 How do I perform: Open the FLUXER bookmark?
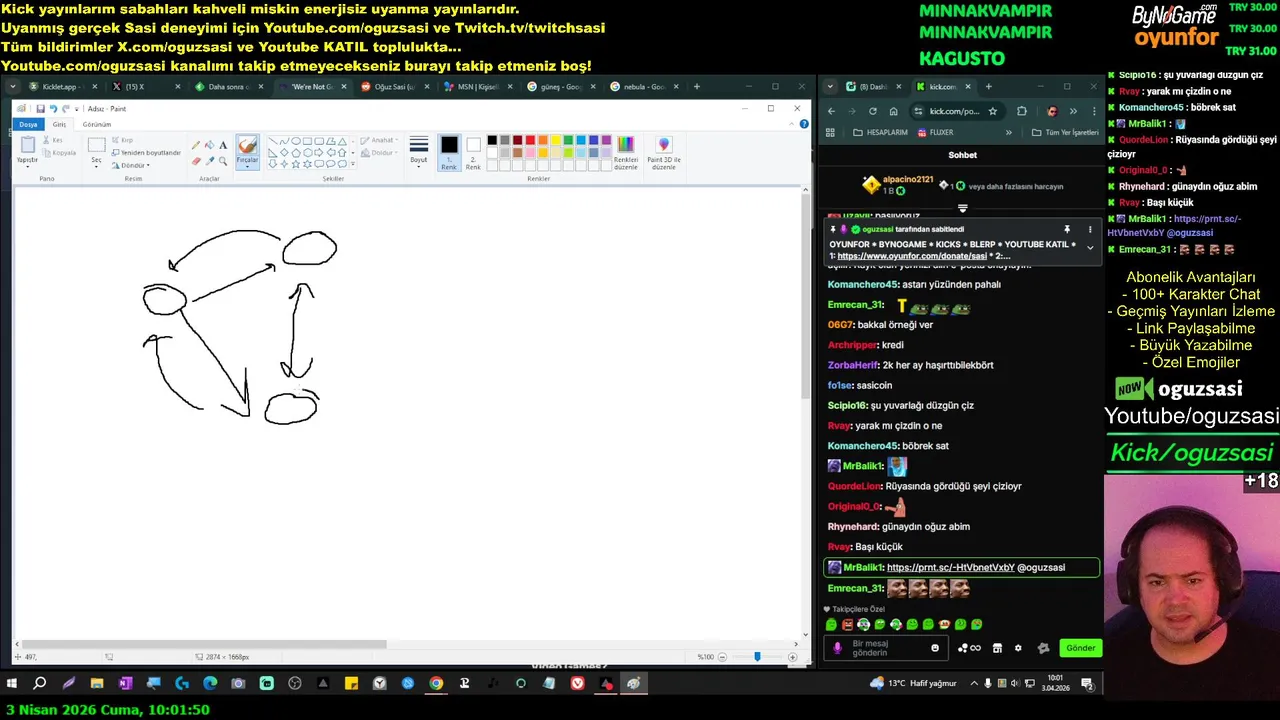coord(934,132)
